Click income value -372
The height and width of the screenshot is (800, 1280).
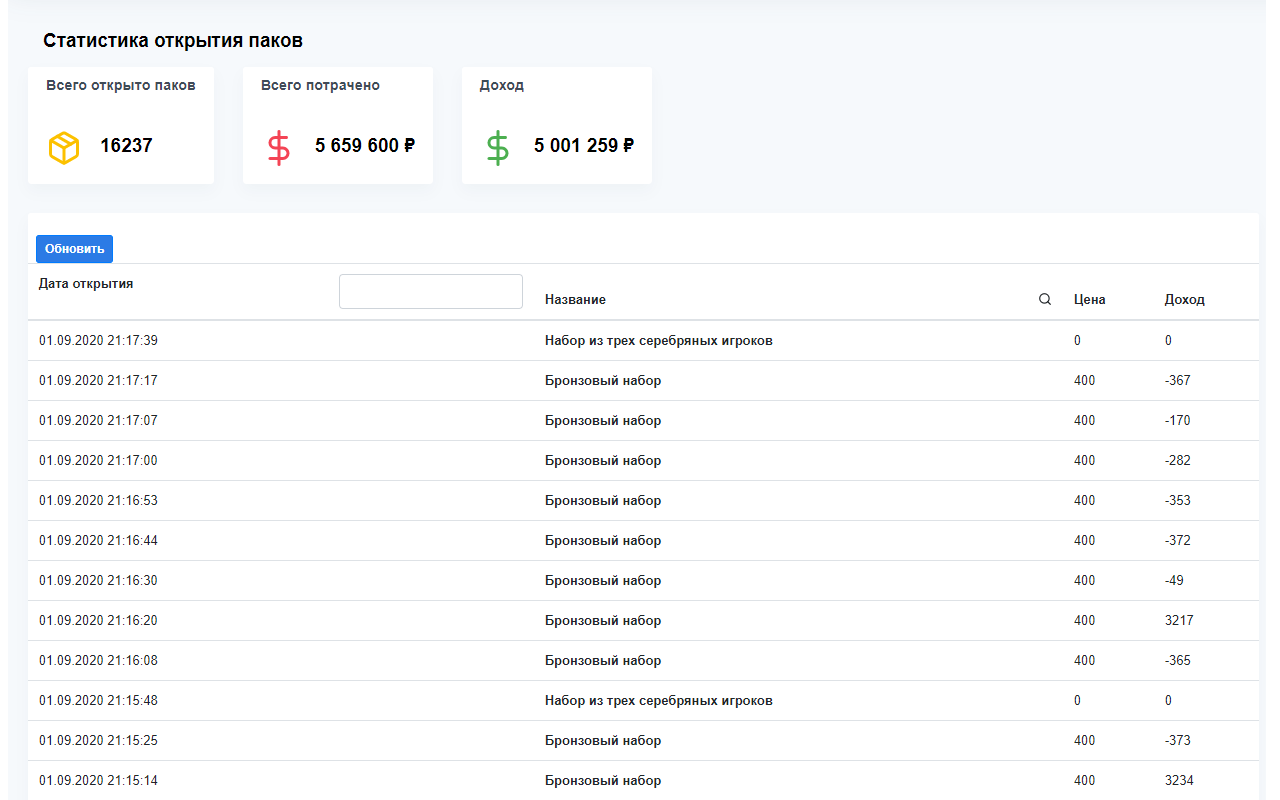click(x=1178, y=540)
